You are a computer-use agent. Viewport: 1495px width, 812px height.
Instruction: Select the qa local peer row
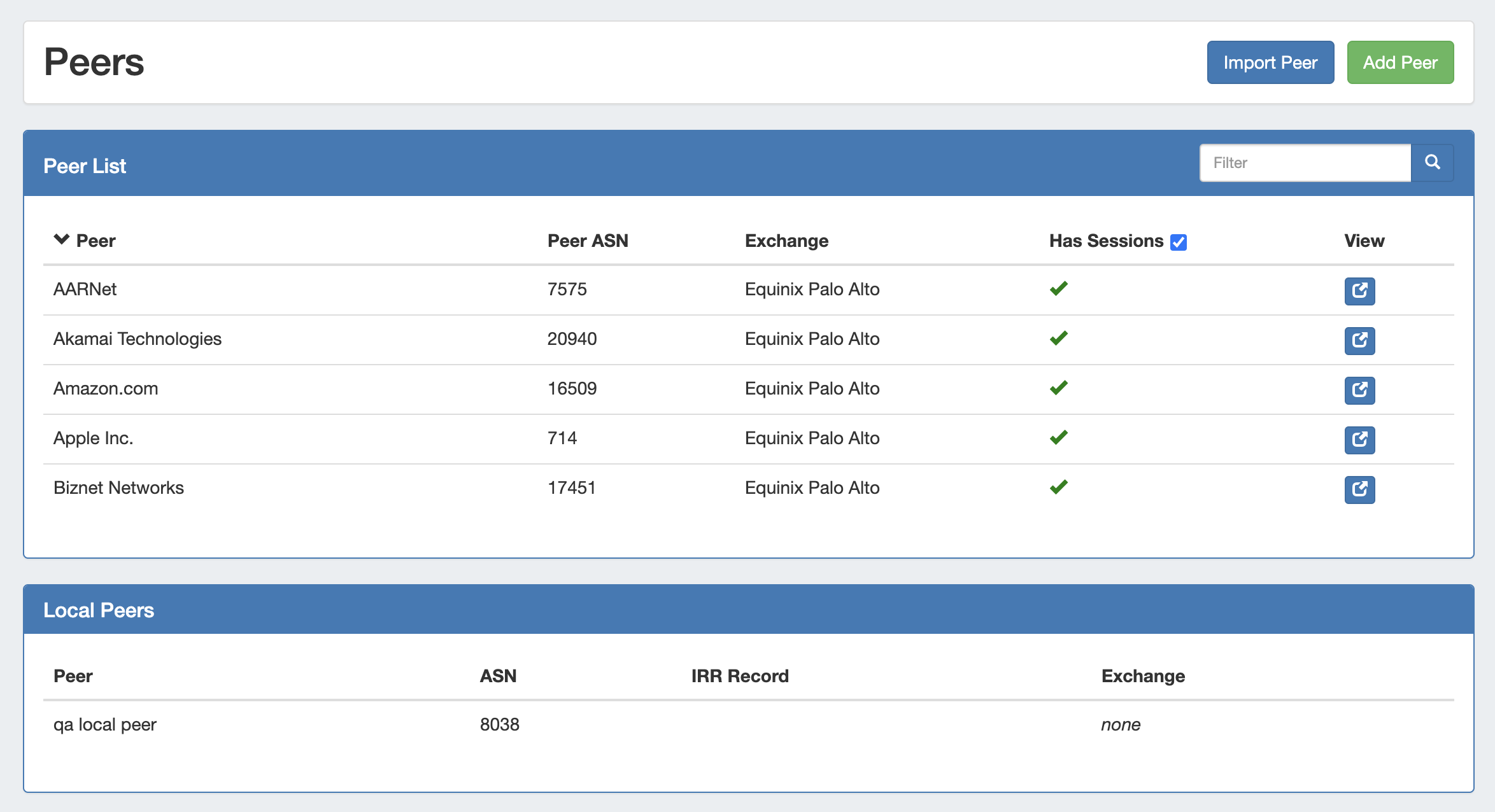[x=105, y=724]
